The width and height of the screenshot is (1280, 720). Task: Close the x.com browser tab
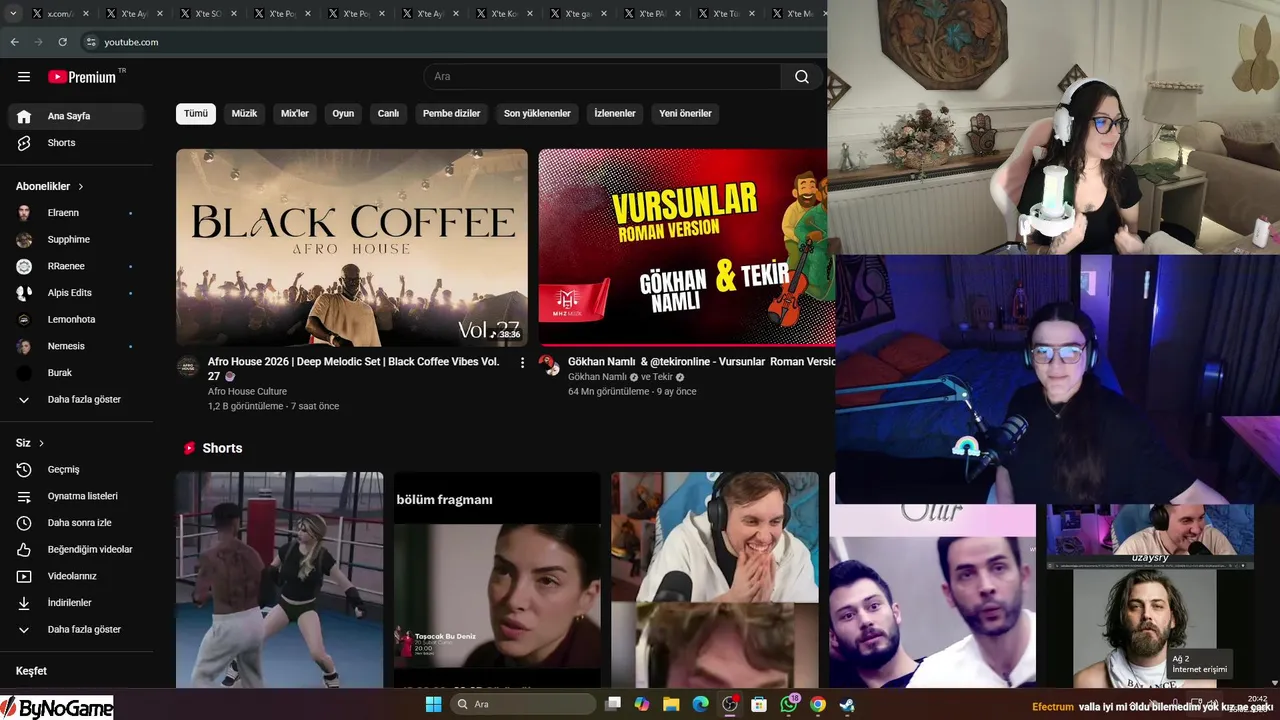[86, 14]
